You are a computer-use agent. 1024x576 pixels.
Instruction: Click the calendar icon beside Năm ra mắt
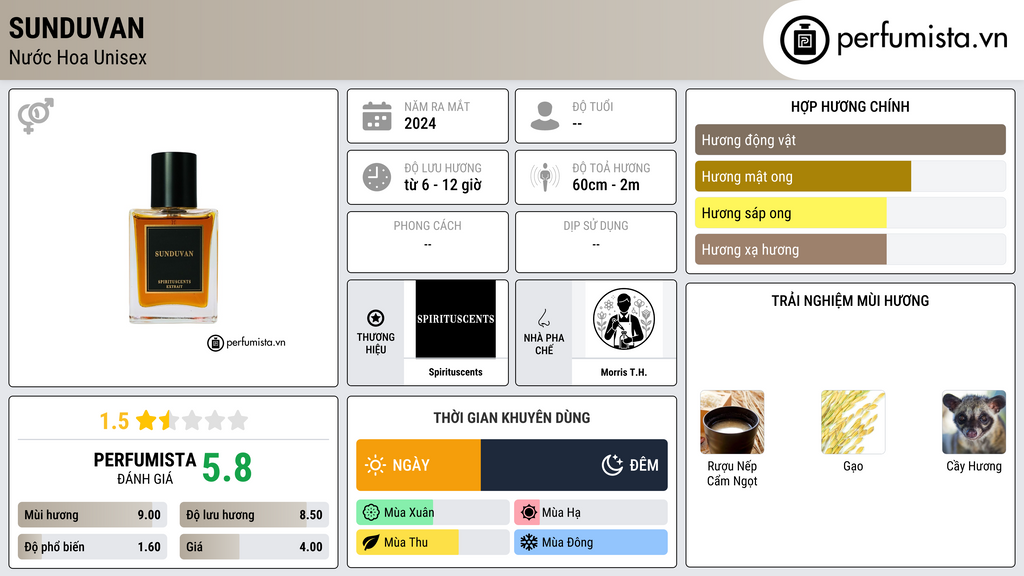[377, 116]
